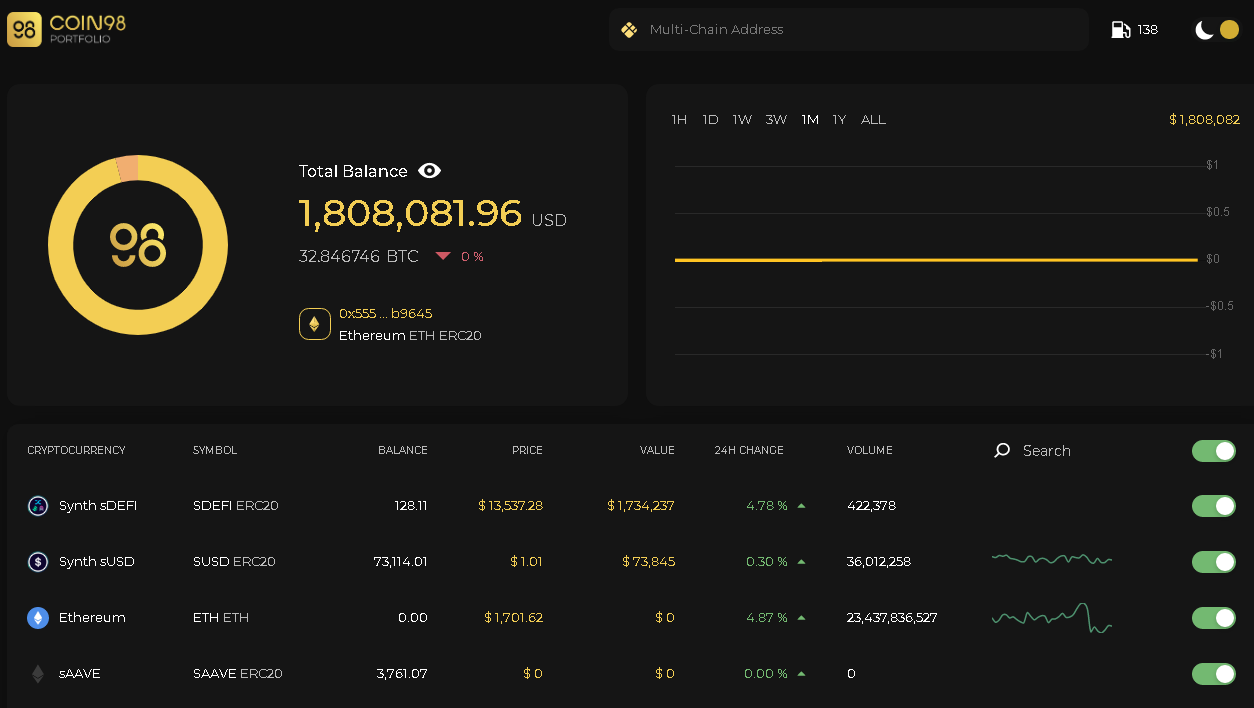
Task: Click the value $1,734,237
Action: point(641,506)
